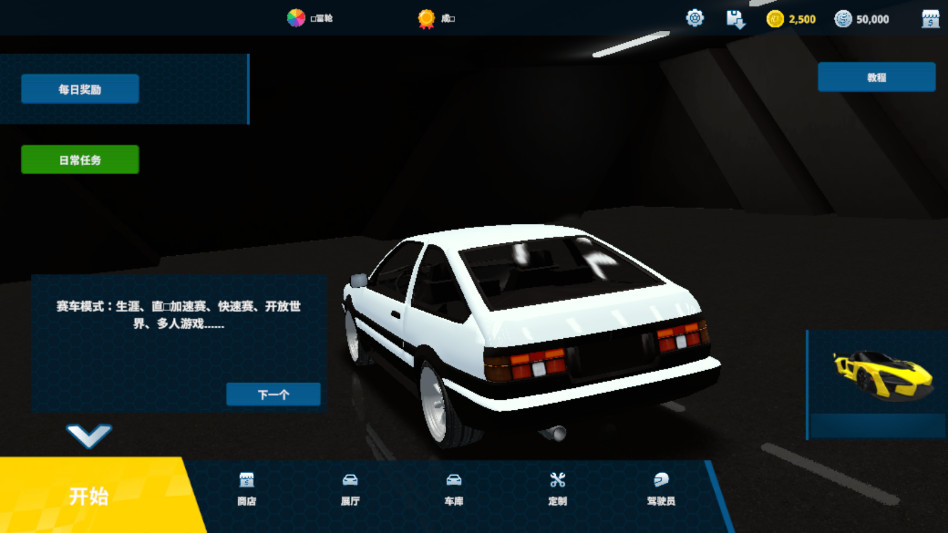Open 商店 shop in bottom bar
The image size is (948, 533).
tap(247, 489)
